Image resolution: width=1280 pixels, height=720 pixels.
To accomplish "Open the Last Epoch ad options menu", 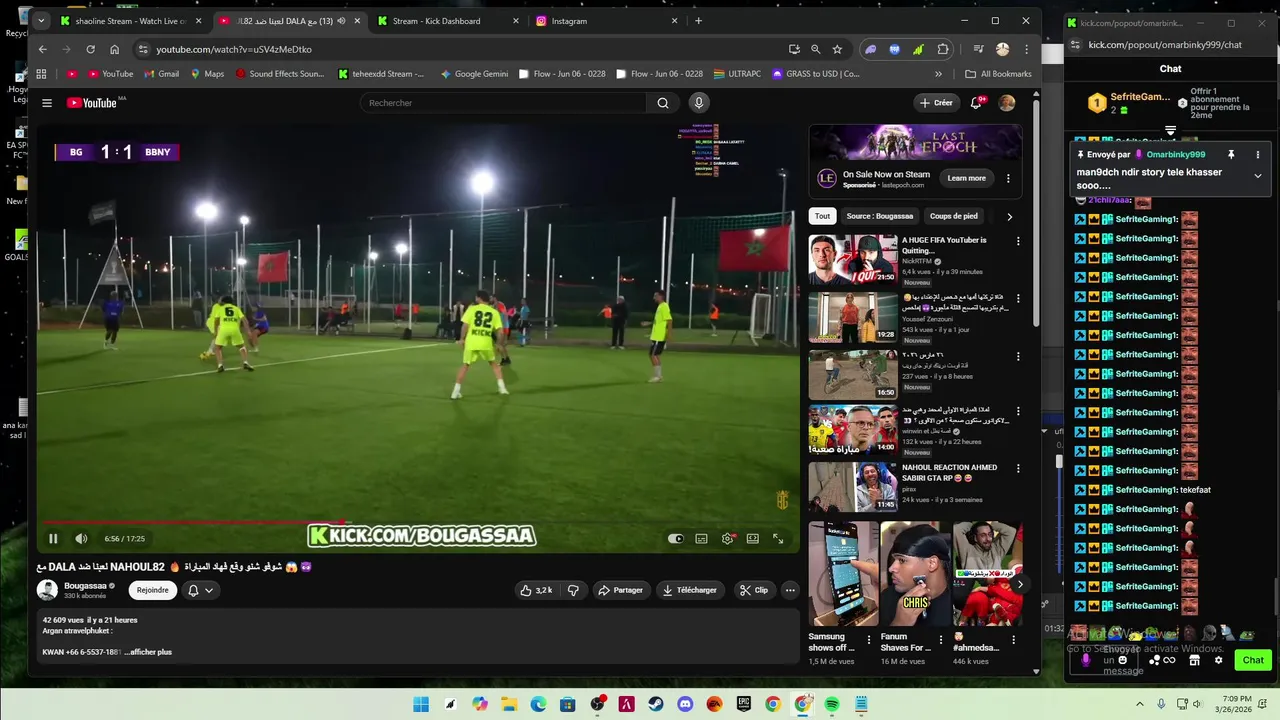I will [x=1008, y=178].
